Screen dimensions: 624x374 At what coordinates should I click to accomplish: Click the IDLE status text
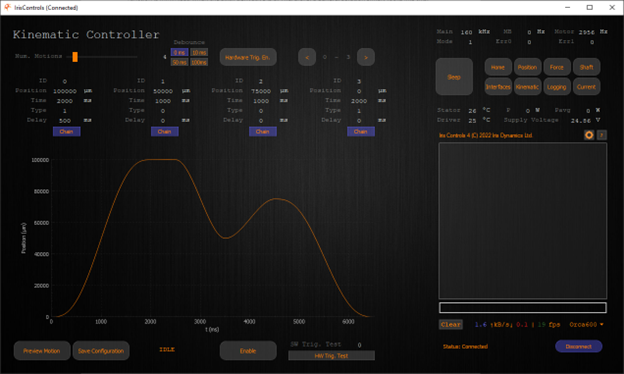tap(167, 349)
